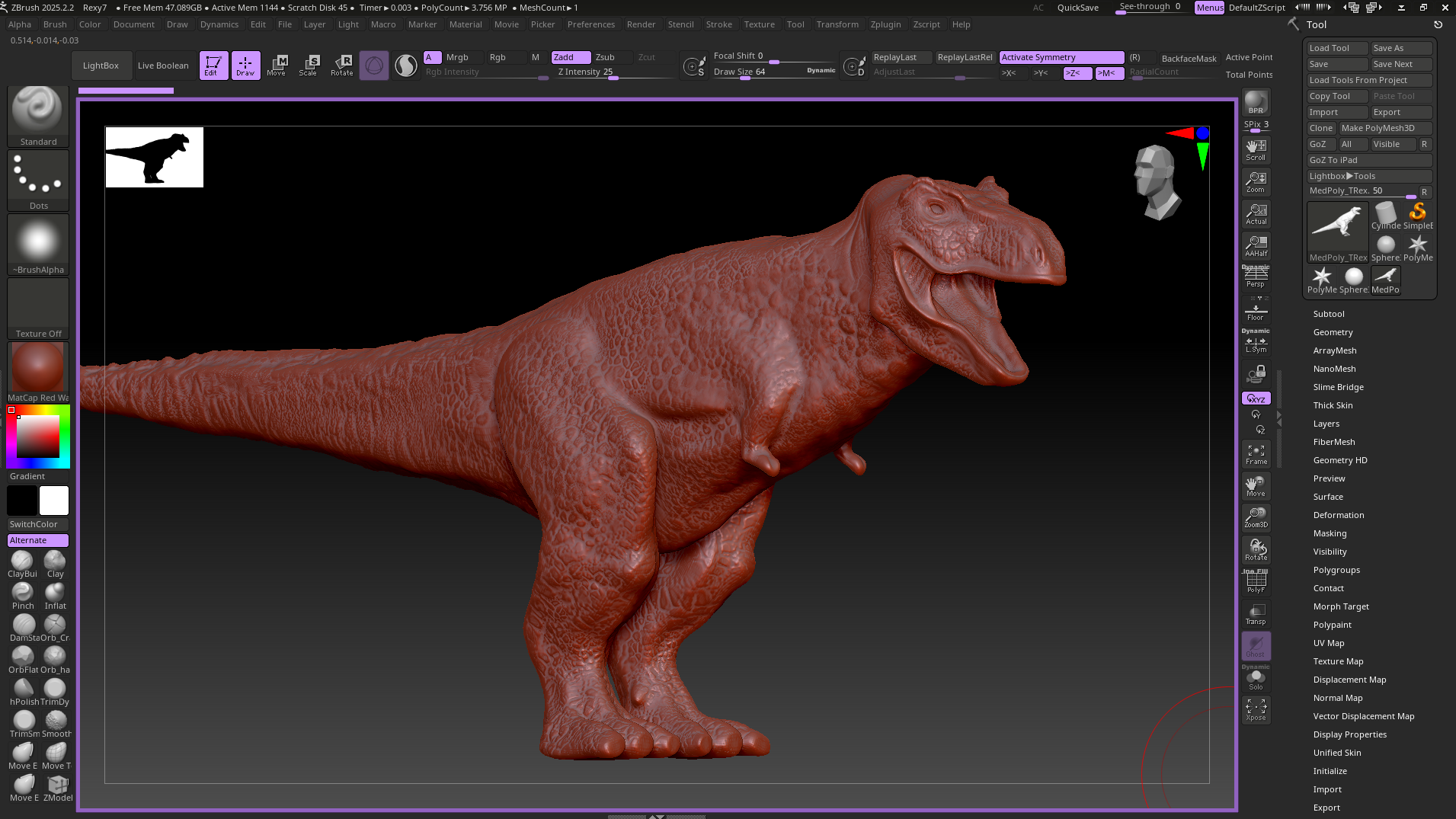Click the SwitchColor button
Image resolution: width=1456 pixels, height=819 pixels.
pos(38,524)
